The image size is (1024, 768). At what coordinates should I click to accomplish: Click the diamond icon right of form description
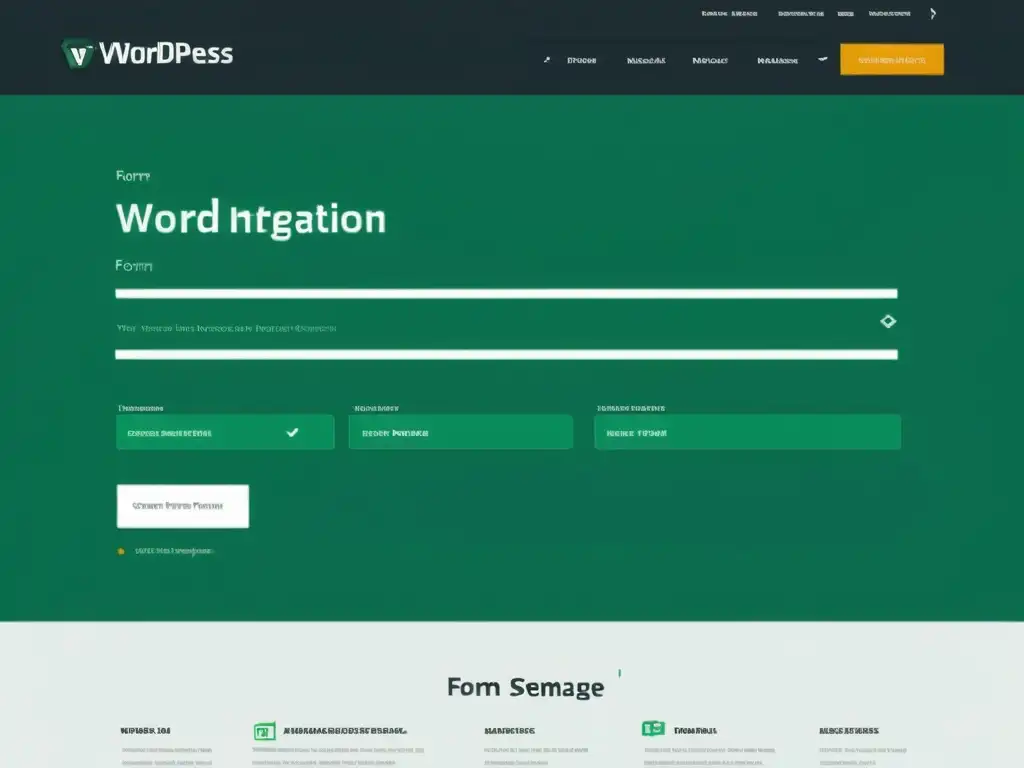pyautogui.click(x=887, y=321)
